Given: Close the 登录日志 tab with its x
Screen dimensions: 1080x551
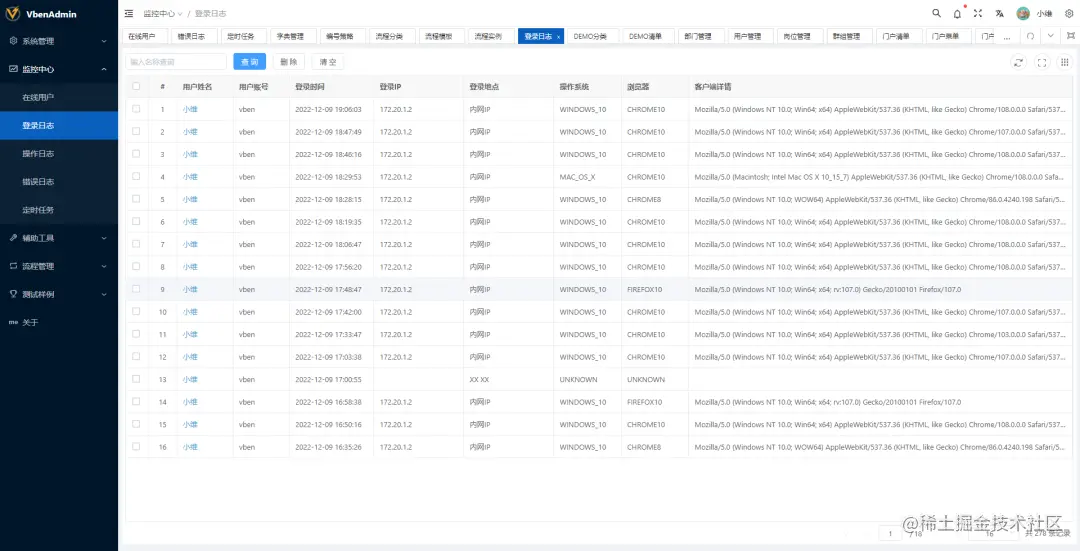Looking at the screenshot, I should 559,37.
